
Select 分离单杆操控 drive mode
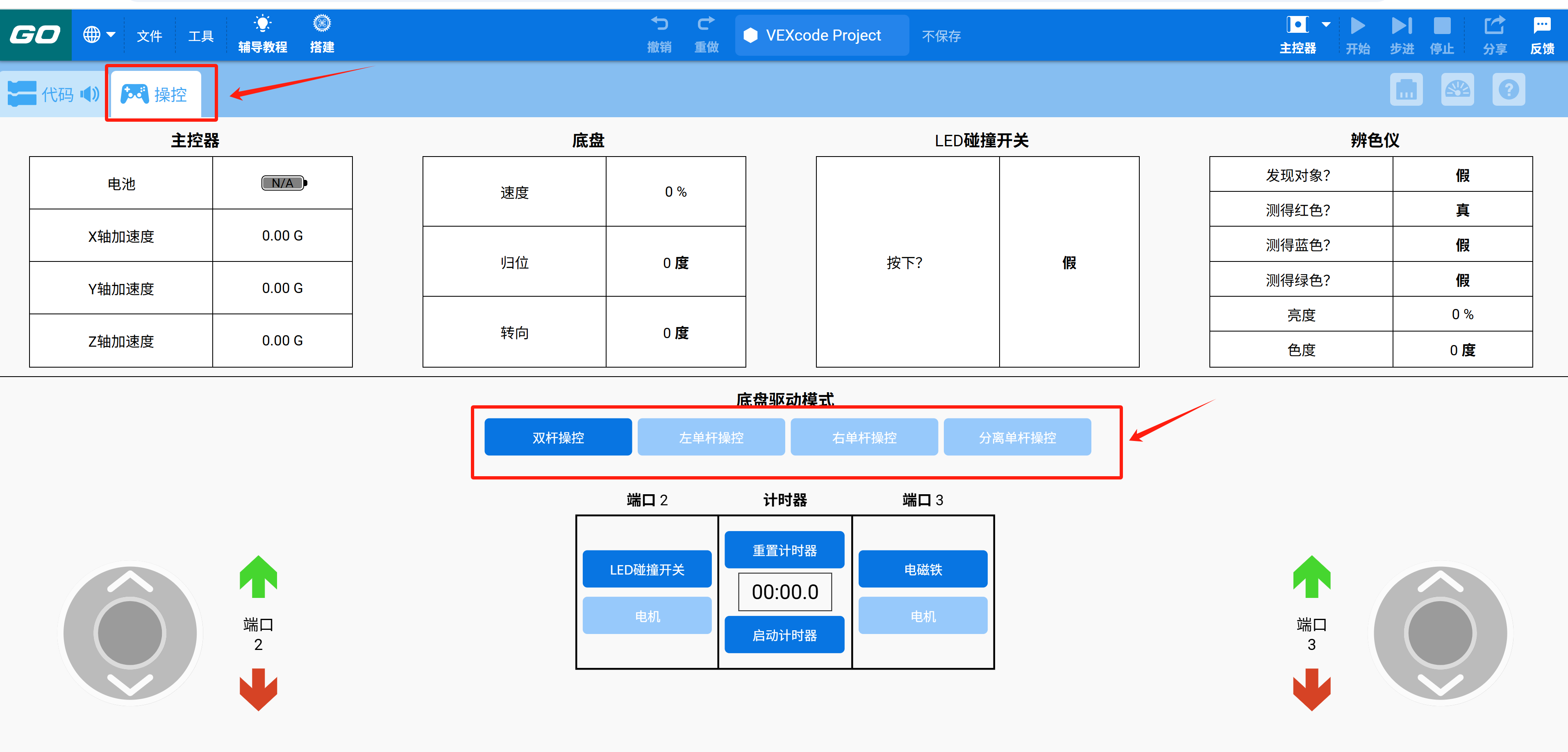coord(1017,436)
